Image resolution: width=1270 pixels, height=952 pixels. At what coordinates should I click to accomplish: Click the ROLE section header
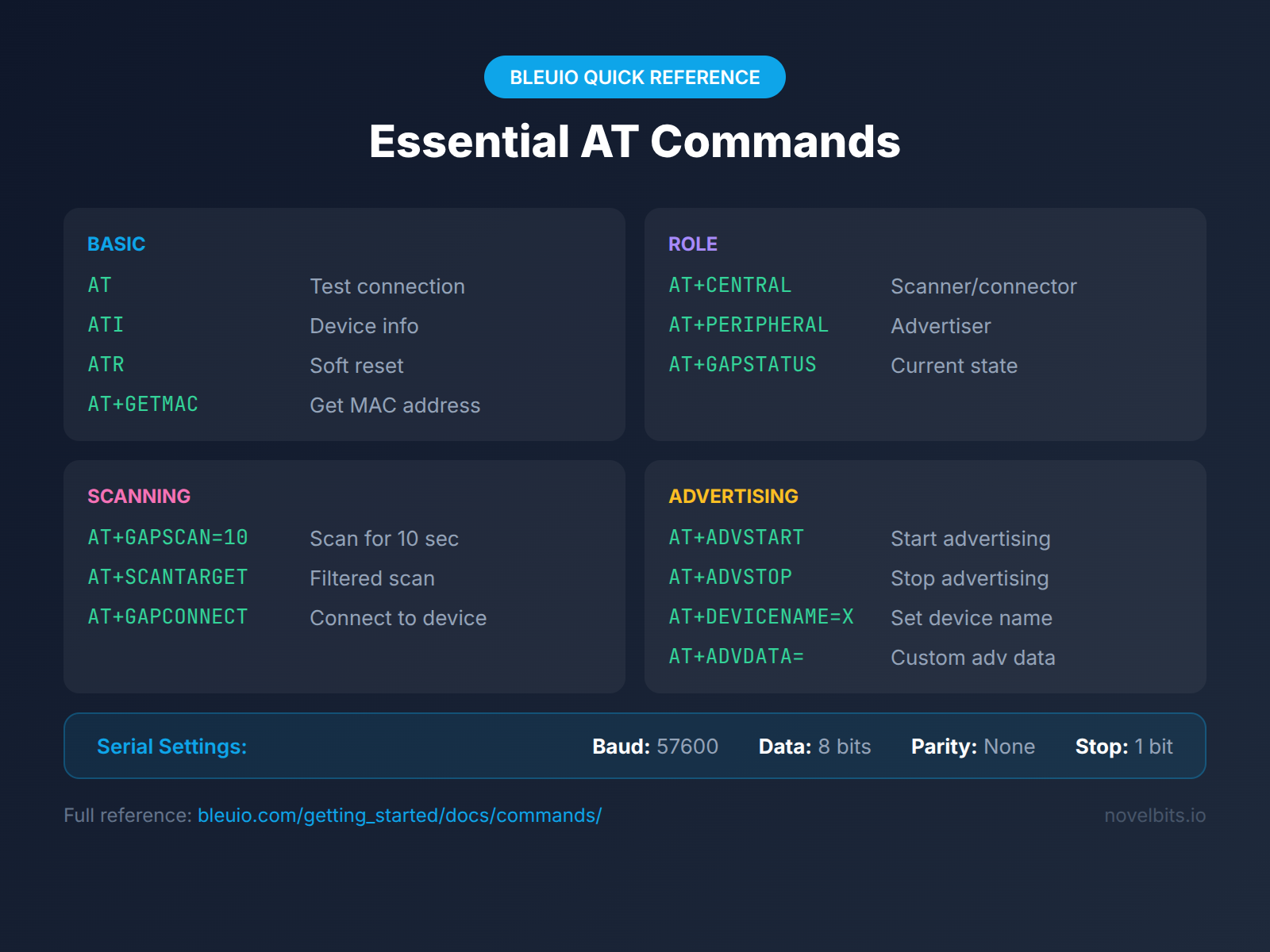tap(692, 244)
